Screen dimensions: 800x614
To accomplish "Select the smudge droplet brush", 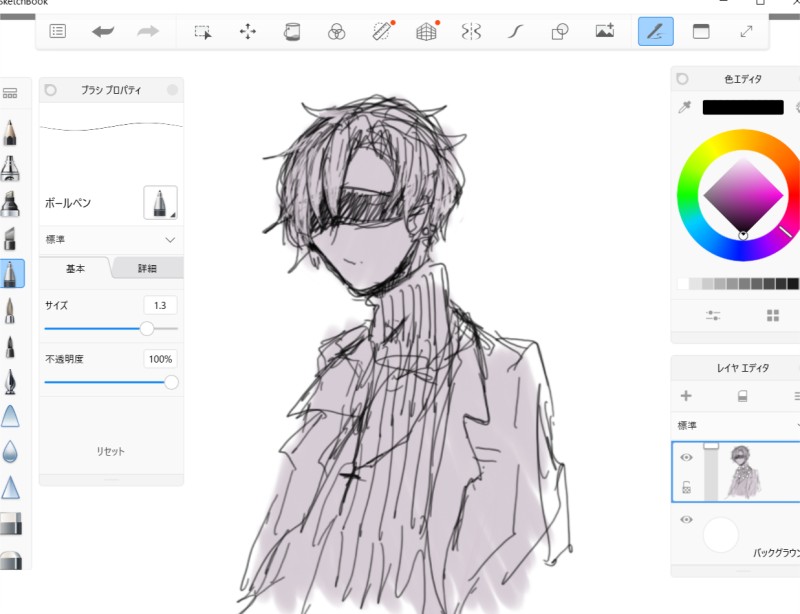I will click(10, 452).
